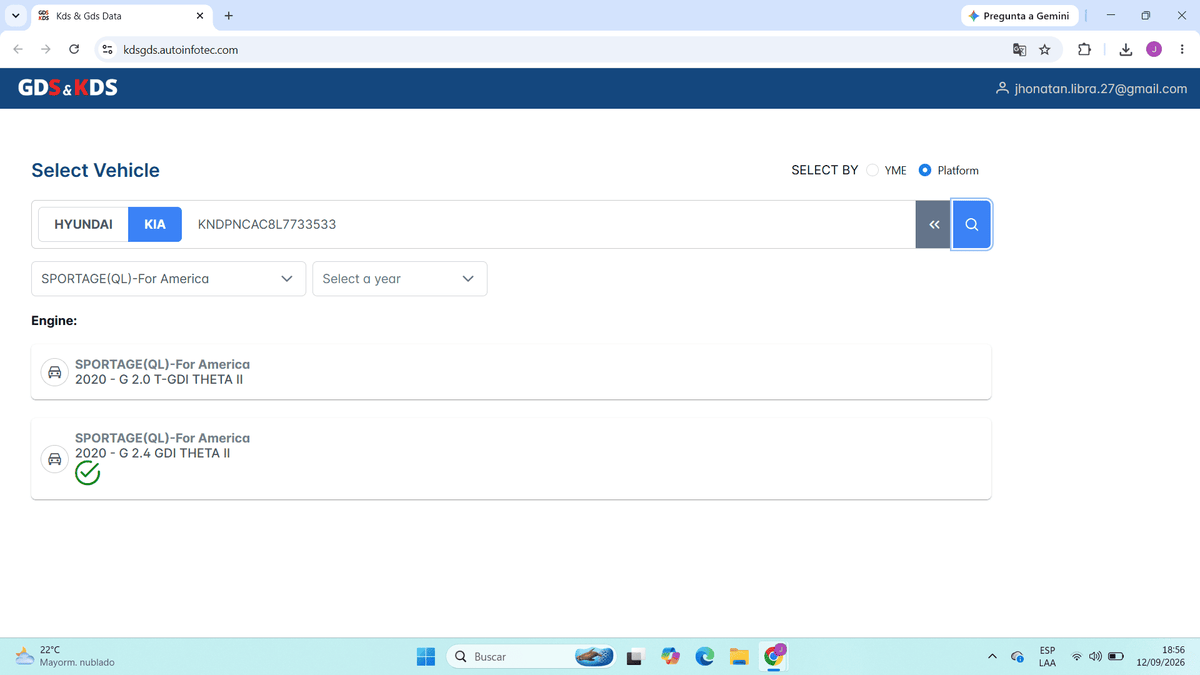Image resolution: width=1200 pixels, height=675 pixels.
Task: Open the ESP LAA language indicator
Action: pyautogui.click(x=1047, y=656)
